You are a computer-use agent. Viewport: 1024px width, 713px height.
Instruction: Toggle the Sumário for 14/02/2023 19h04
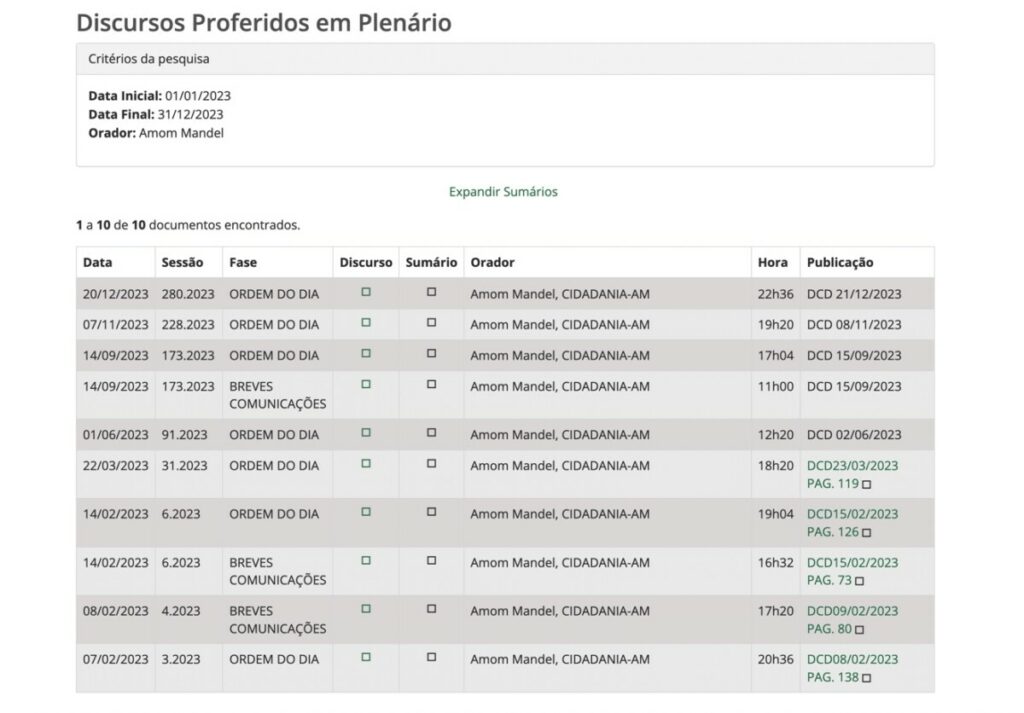(x=431, y=512)
